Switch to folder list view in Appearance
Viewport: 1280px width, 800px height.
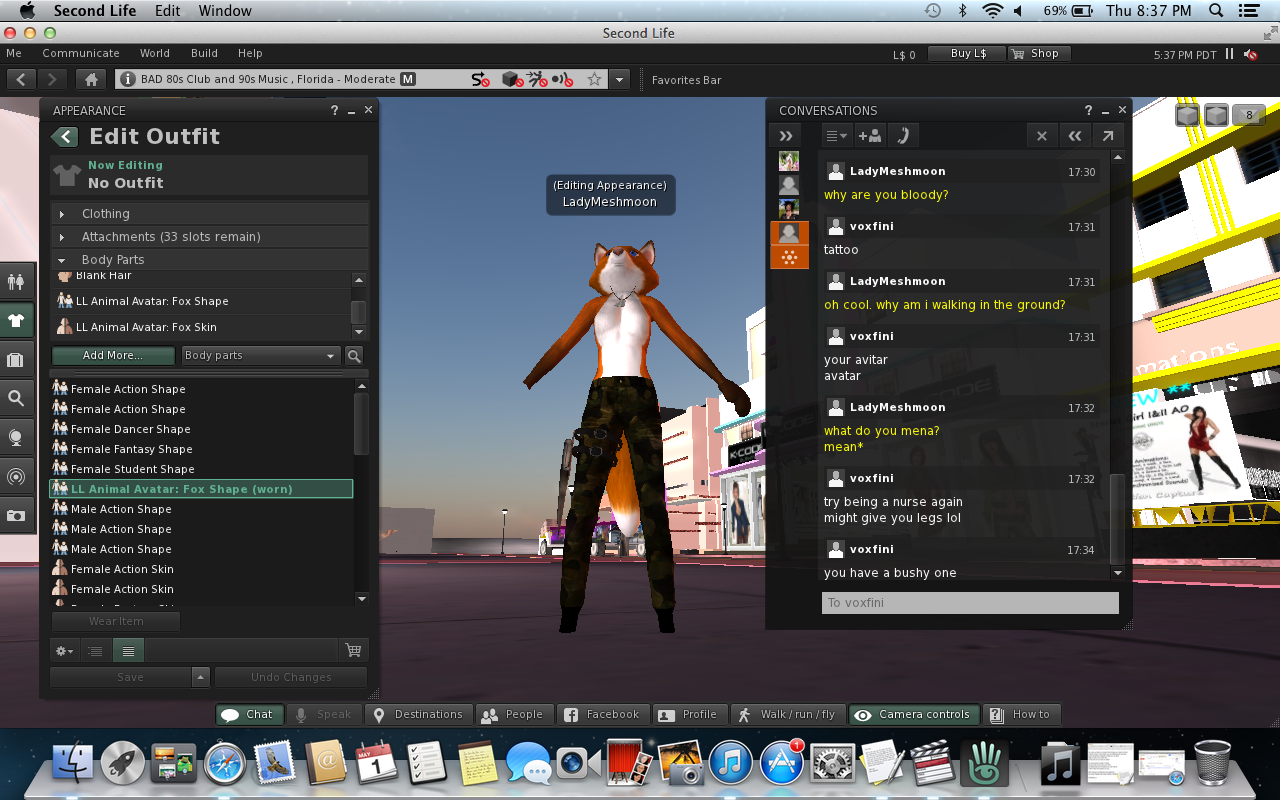click(x=95, y=651)
